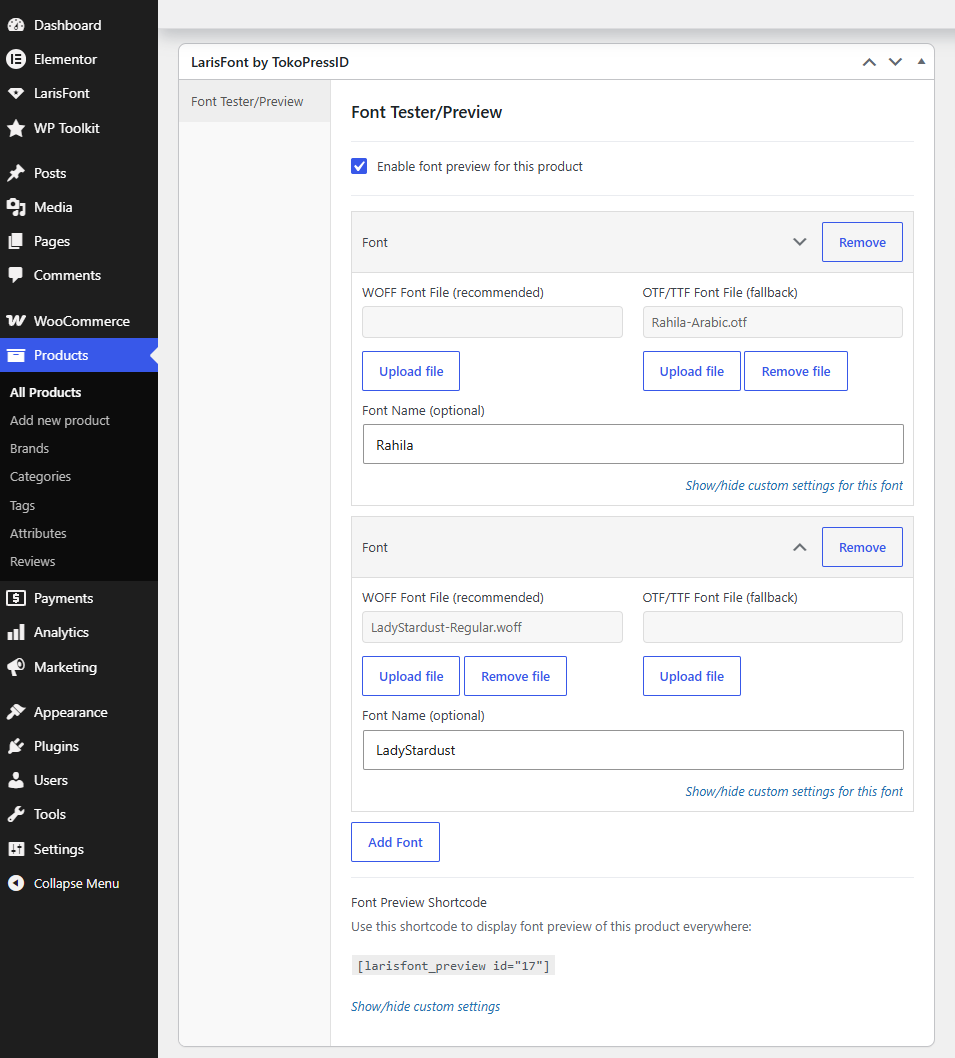Click the LadyStardust-Regular.woff file field
The width and height of the screenshot is (955, 1058).
click(x=492, y=627)
